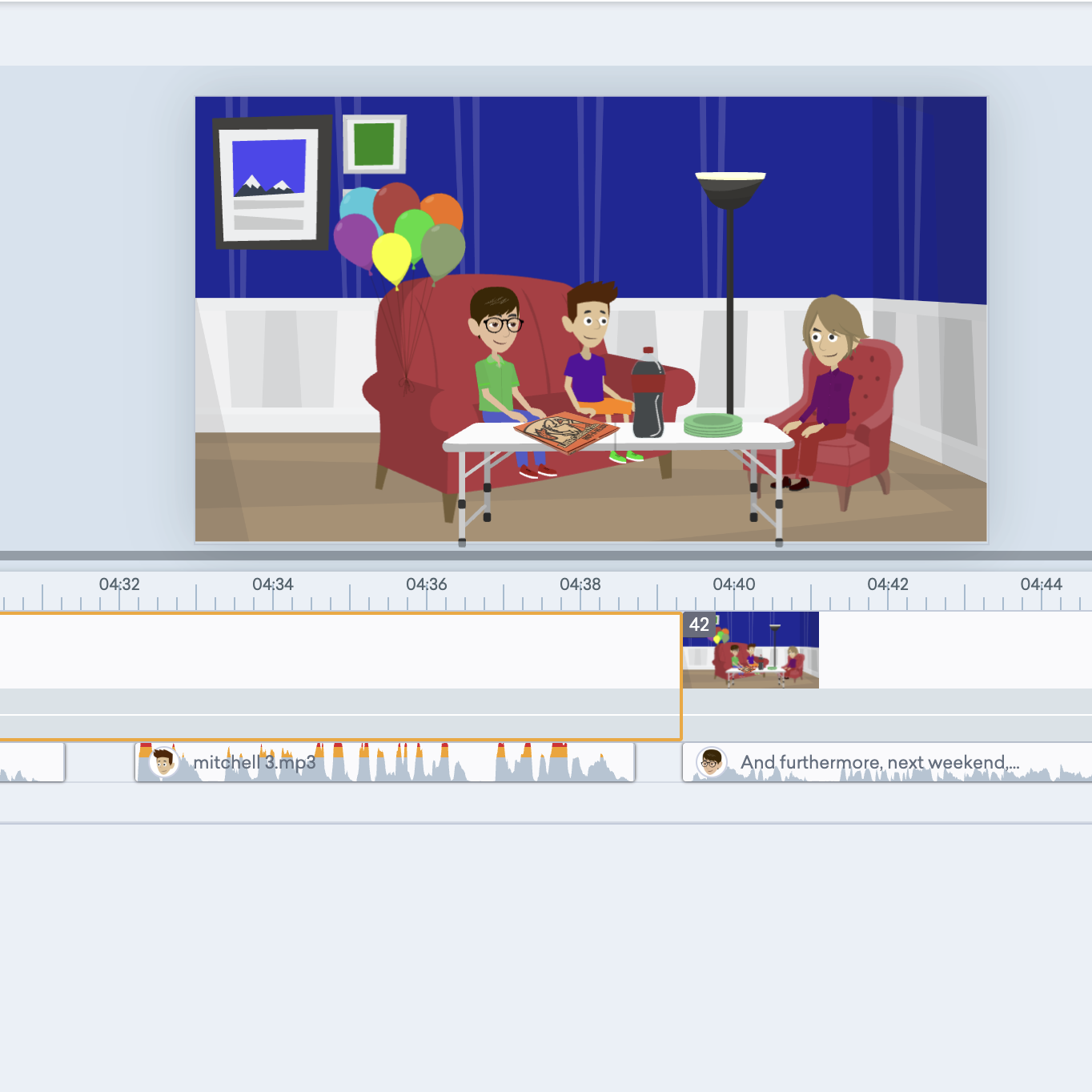The width and height of the screenshot is (1092, 1092).
Task: Select the stack of green plates
Action: [713, 425]
